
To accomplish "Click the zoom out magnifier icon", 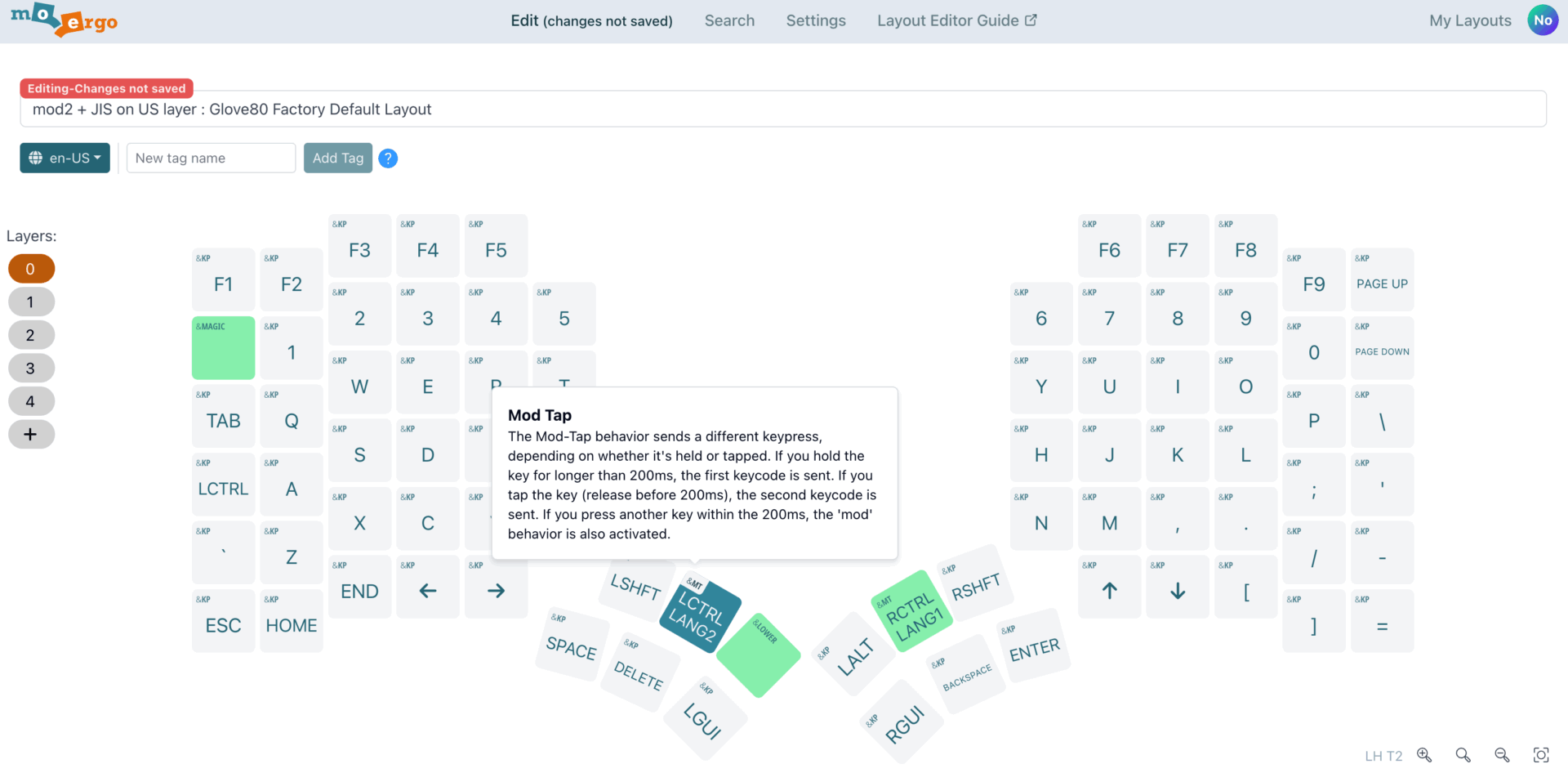I will [1502, 755].
